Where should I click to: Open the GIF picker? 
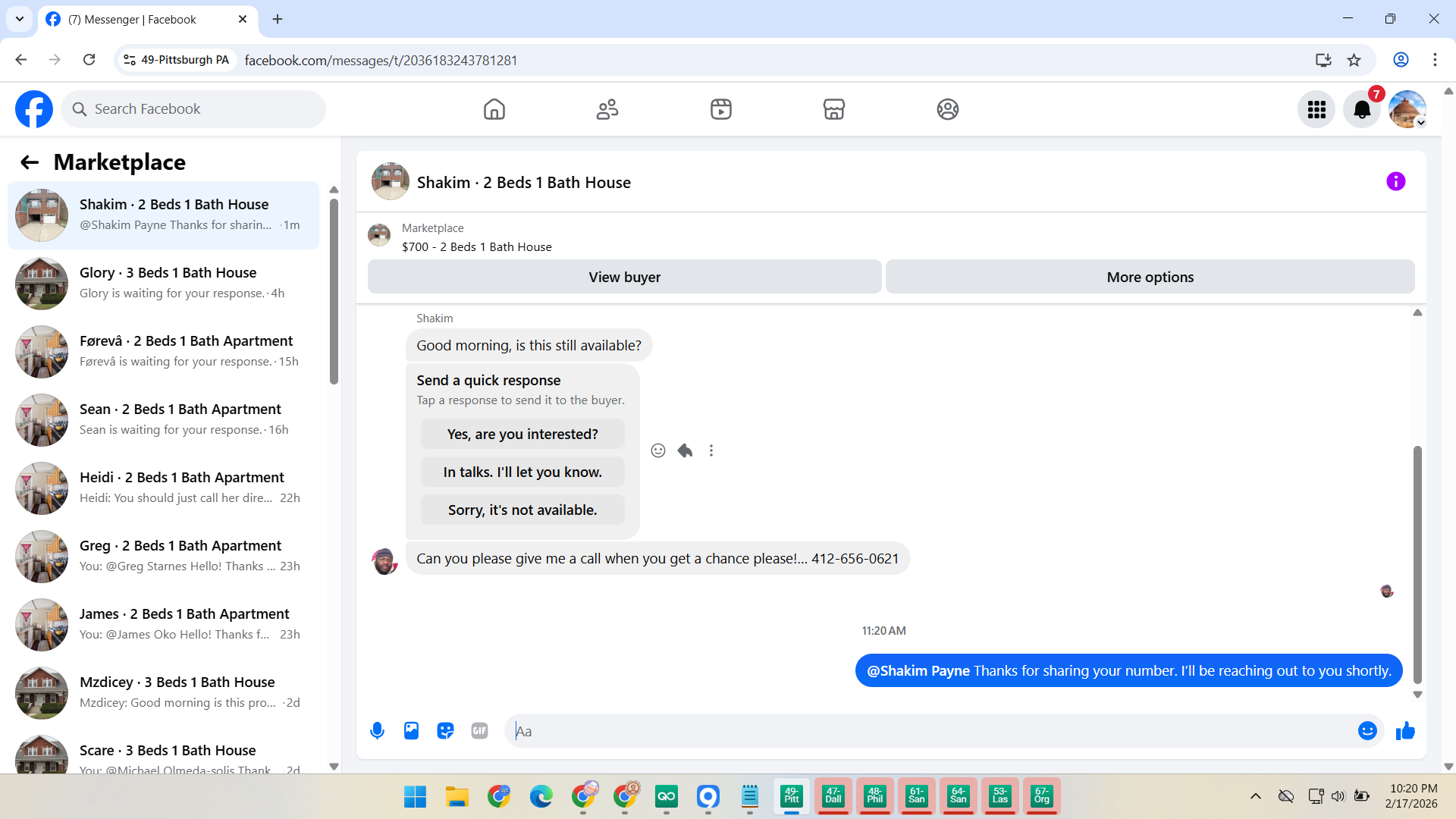click(x=479, y=730)
